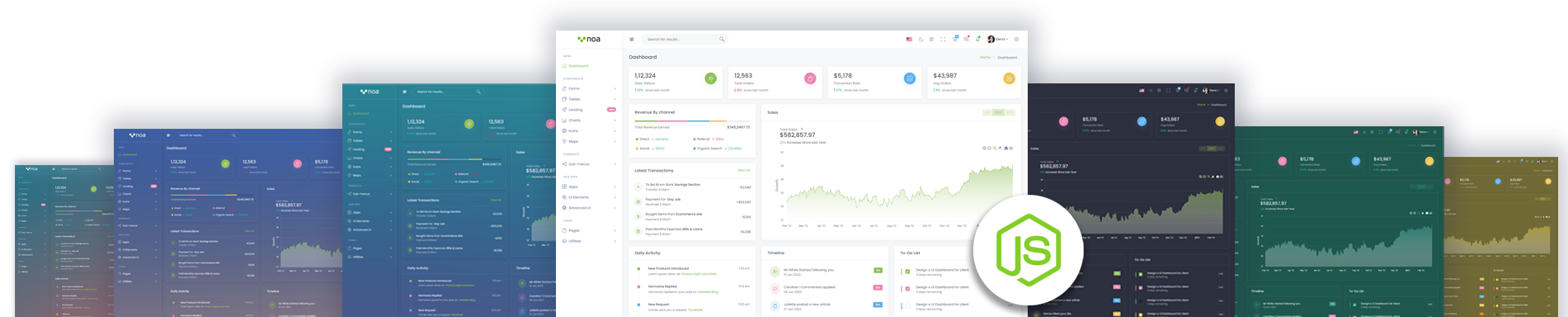Open the shopping cart icon
The image size is (1568, 317).
point(954,39)
